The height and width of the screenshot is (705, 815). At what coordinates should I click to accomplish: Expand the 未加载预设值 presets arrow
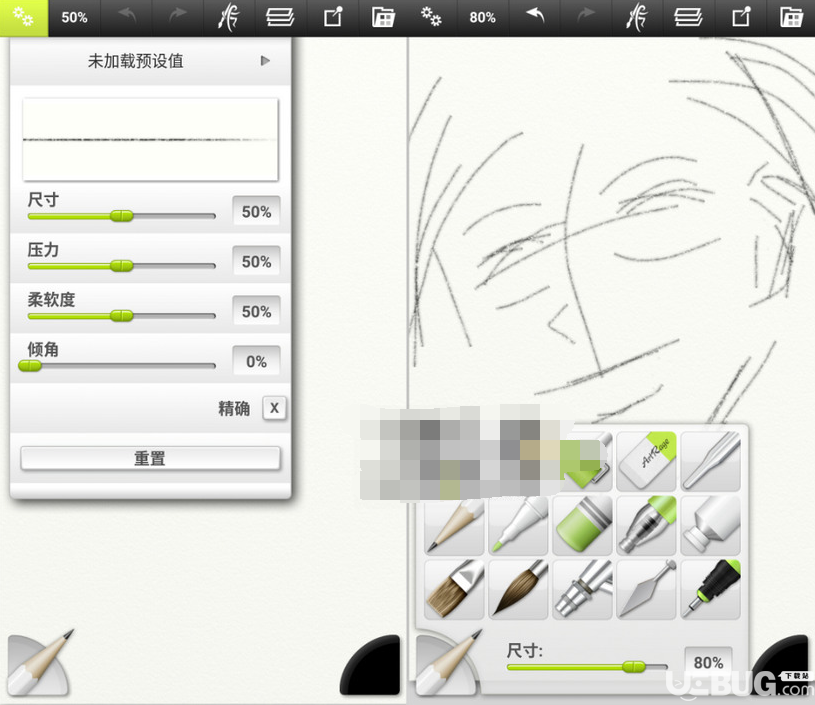pyautogui.click(x=265, y=61)
